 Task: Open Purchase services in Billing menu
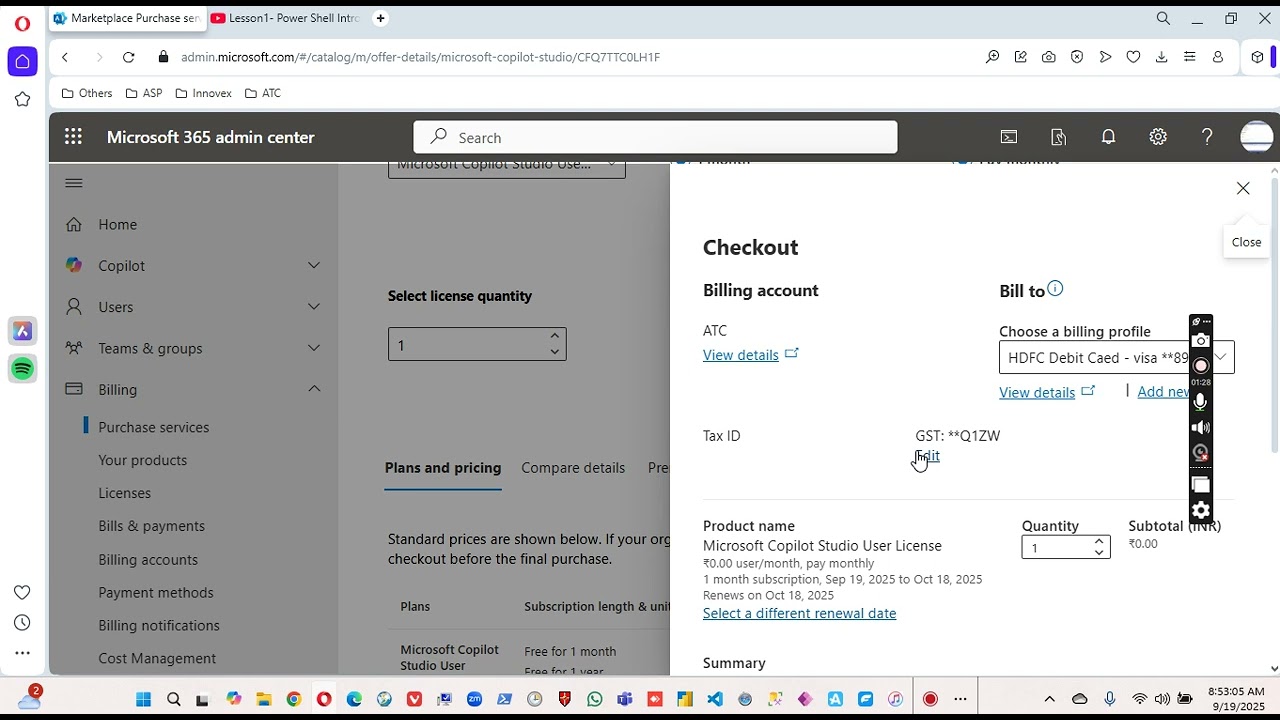(x=154, y=427)
